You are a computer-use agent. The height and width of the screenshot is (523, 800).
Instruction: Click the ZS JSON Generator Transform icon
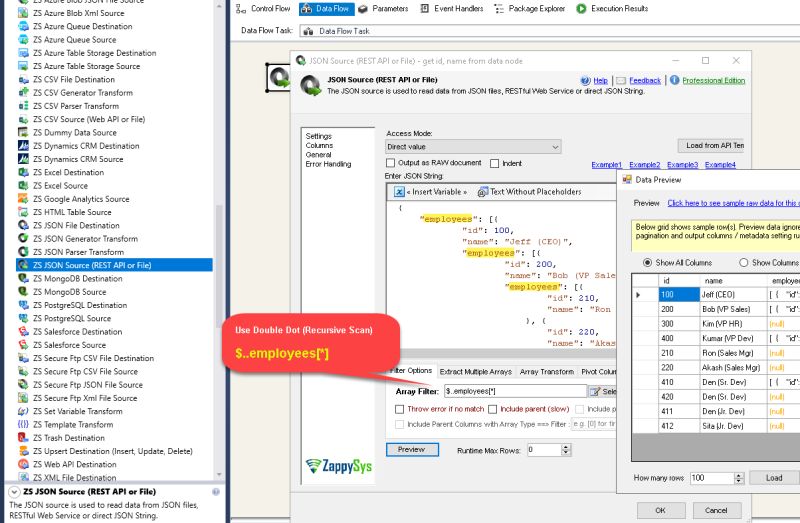(23, 238)
